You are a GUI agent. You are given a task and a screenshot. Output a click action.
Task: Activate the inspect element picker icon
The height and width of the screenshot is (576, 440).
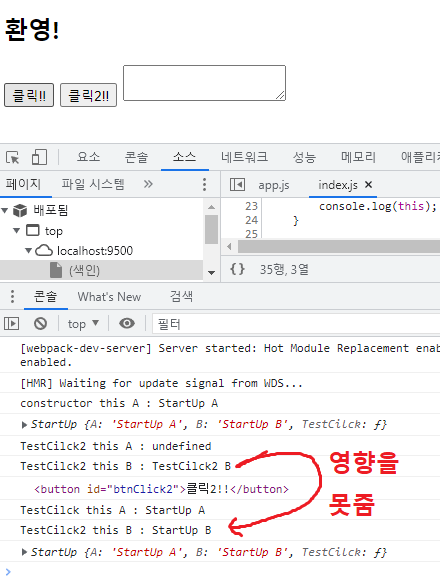(x=12, y=157)
